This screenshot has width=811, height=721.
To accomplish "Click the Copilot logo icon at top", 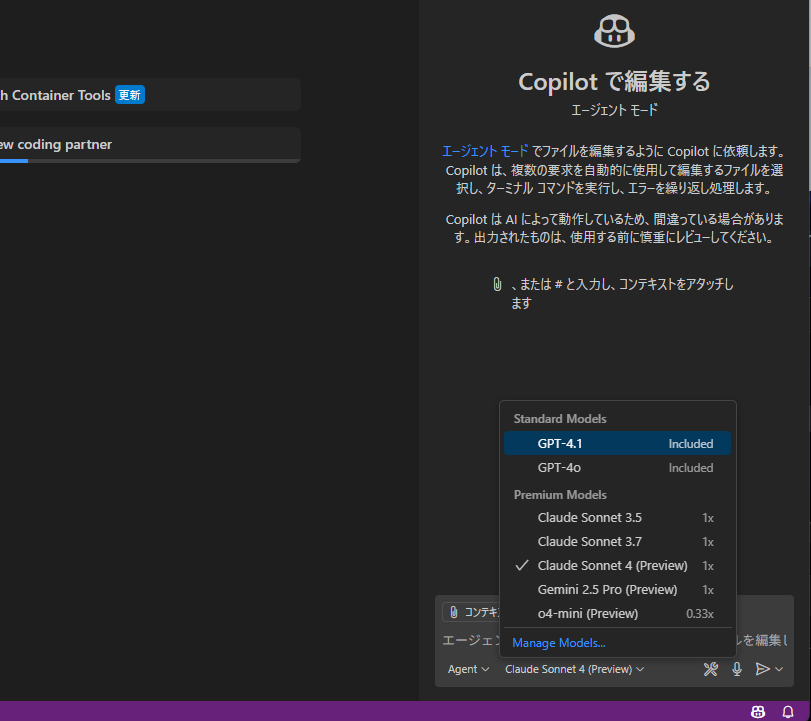I will click(x=614, y=31).
